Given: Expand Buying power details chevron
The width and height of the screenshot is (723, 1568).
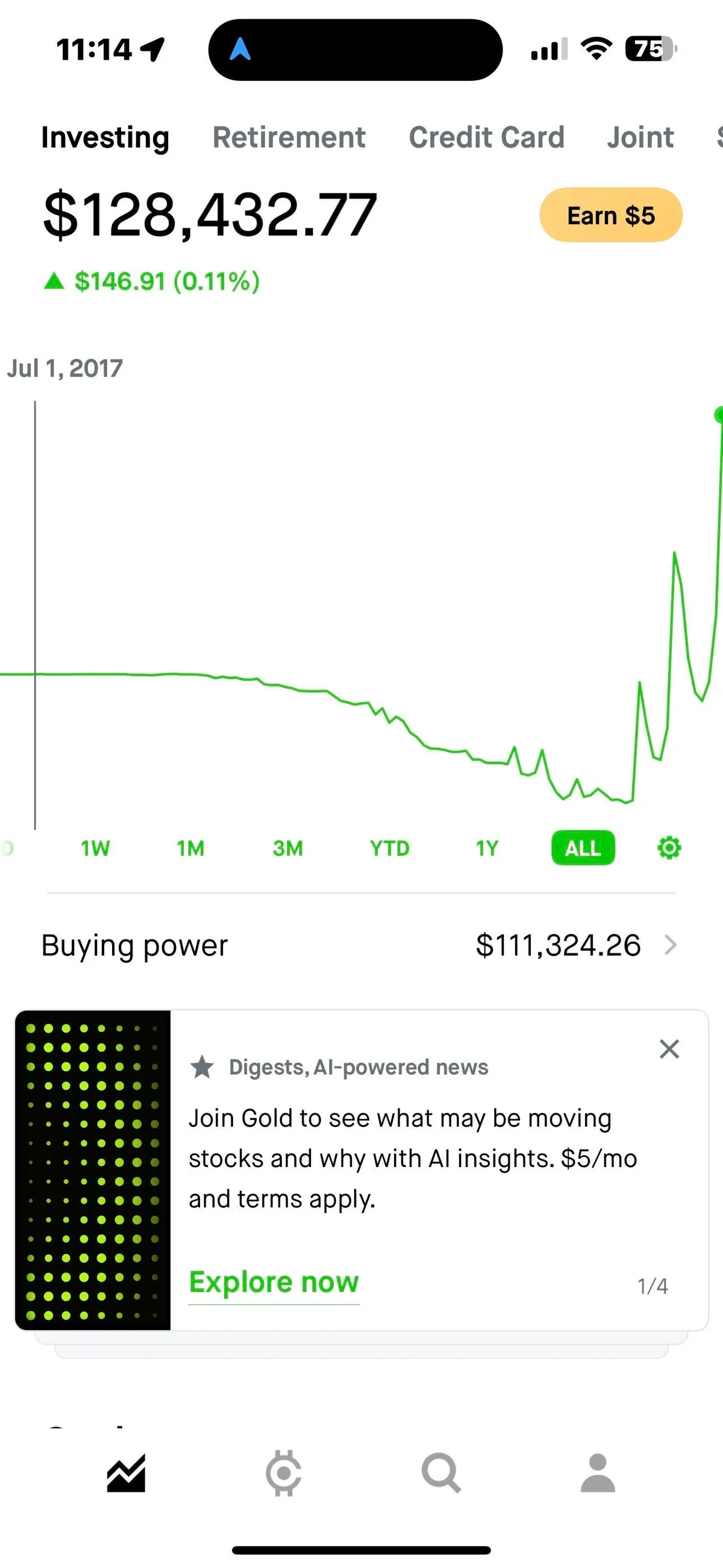Looking at the screenshot, I should (x=670, y=945).
